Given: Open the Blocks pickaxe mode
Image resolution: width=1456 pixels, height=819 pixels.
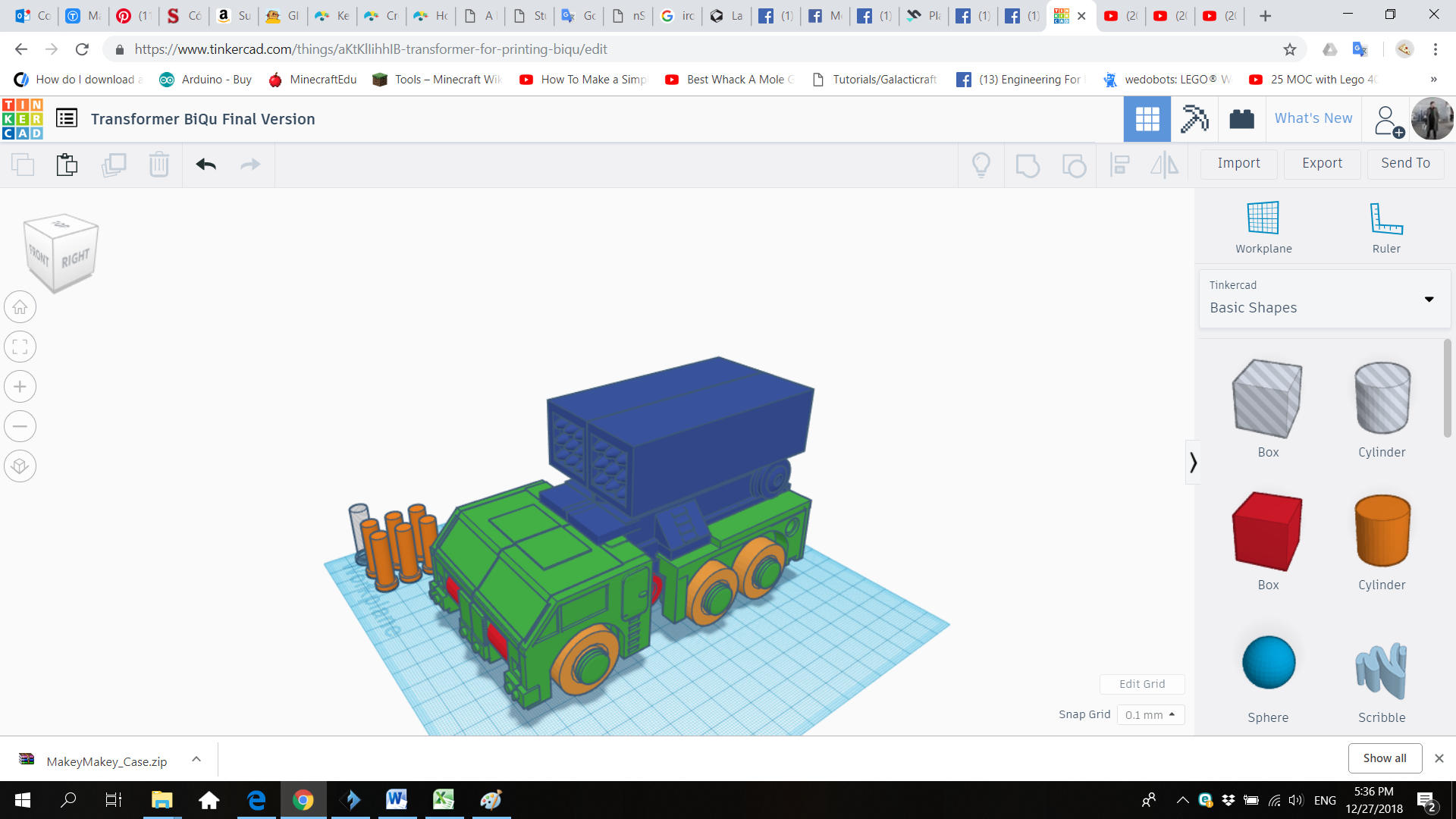Looking at the screenshot, I should tap(1194, 119).
